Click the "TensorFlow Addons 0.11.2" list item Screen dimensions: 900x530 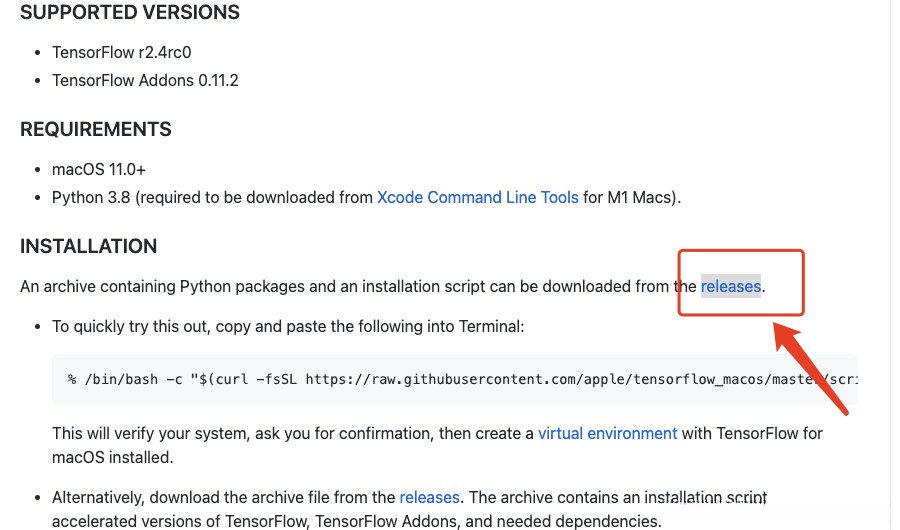(145, 80)
